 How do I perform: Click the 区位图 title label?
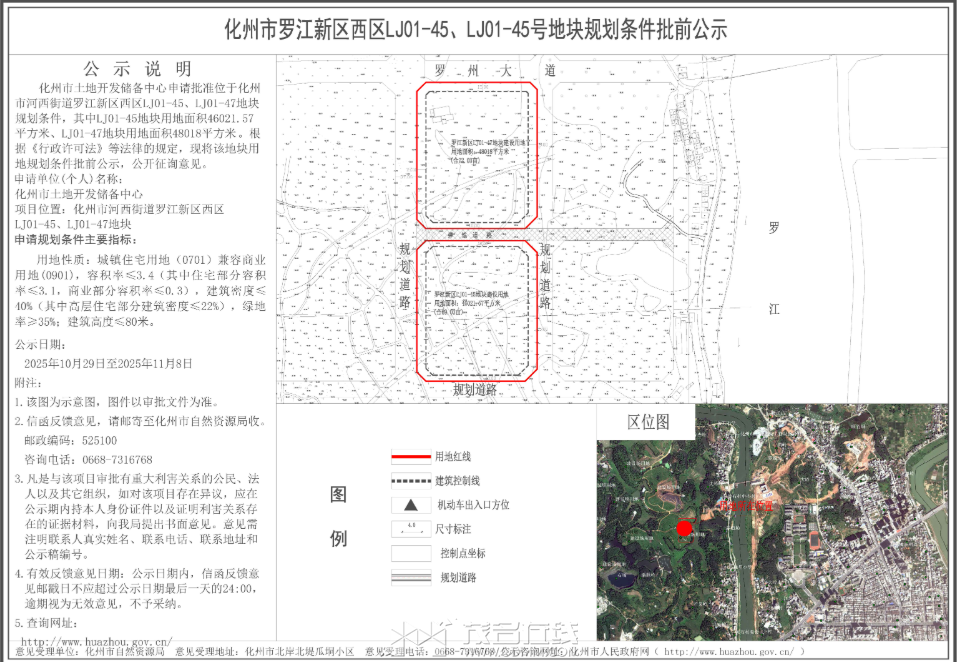[x=648, y=422]
